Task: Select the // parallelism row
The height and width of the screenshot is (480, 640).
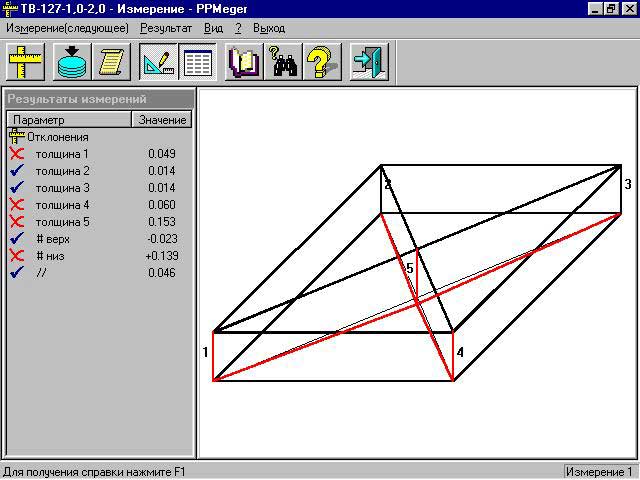Action: pos(100,273)
